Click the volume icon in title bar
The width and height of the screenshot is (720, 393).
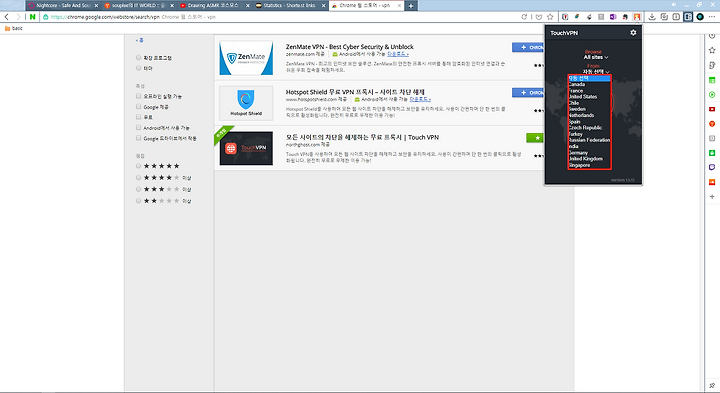tap(674, 5)
